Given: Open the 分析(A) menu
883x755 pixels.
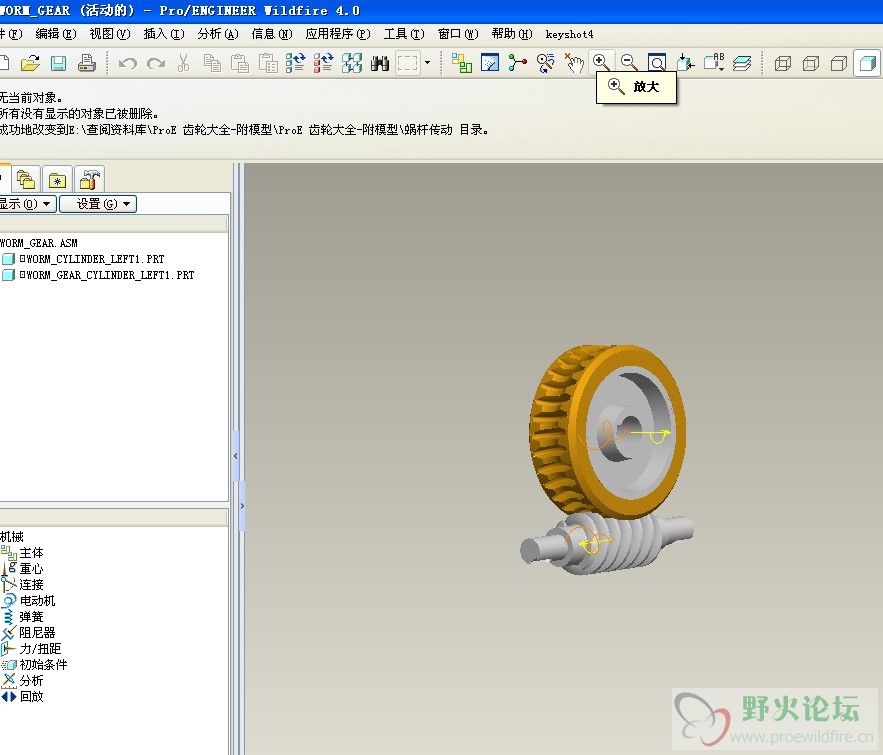Looking at the screenshot, I should point(218,34).
